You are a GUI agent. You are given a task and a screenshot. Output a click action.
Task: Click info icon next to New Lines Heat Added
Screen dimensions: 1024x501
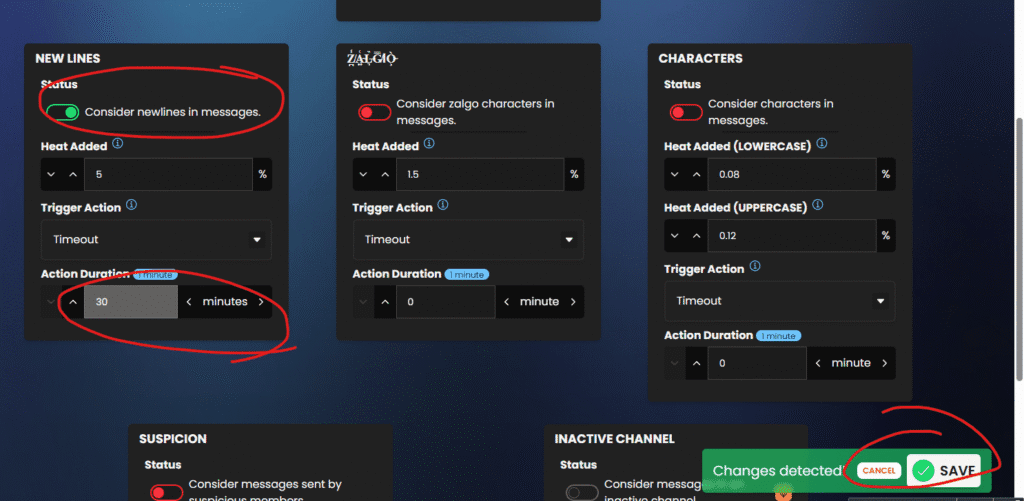coord(118,144)
